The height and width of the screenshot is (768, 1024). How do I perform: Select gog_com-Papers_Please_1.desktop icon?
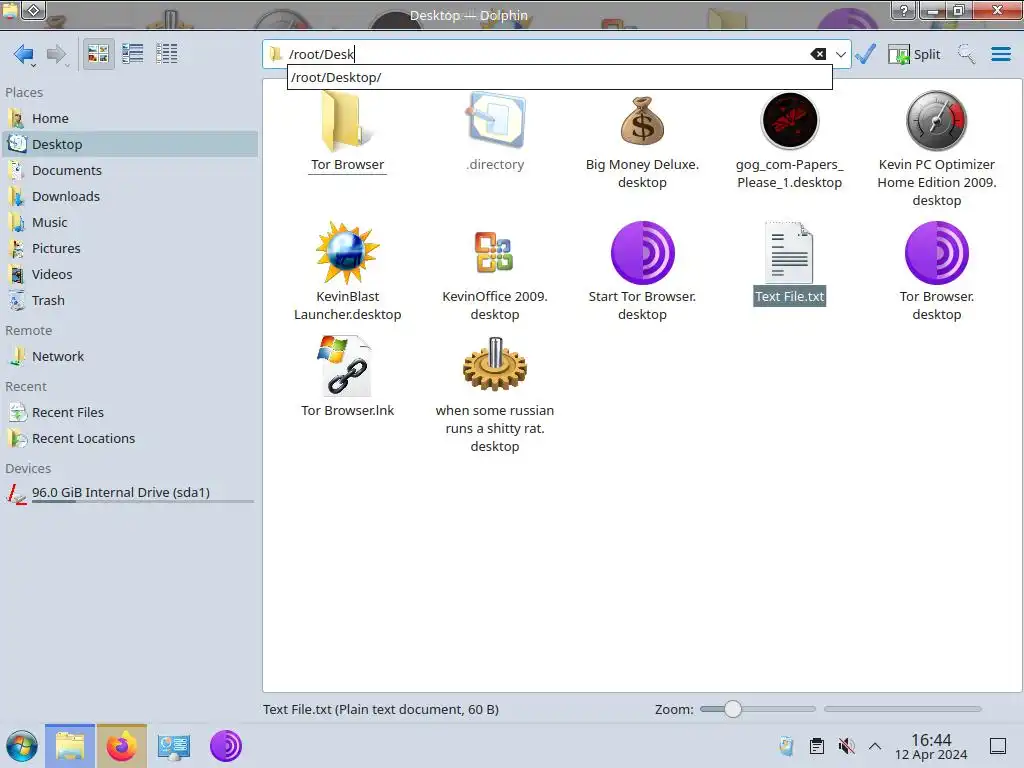[x=790, y=121]
